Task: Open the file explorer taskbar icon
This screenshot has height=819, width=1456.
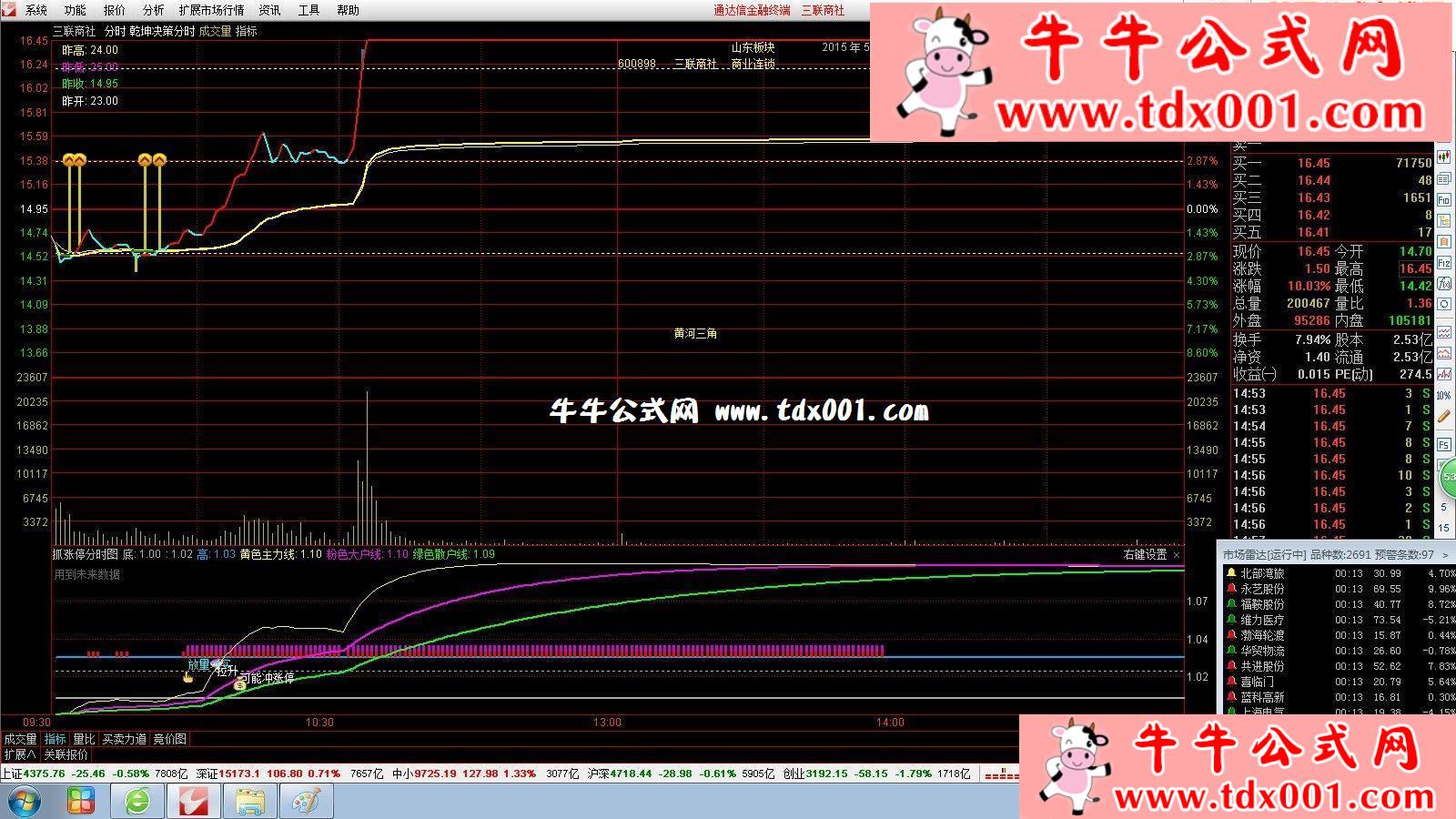Action: point(250,801)
